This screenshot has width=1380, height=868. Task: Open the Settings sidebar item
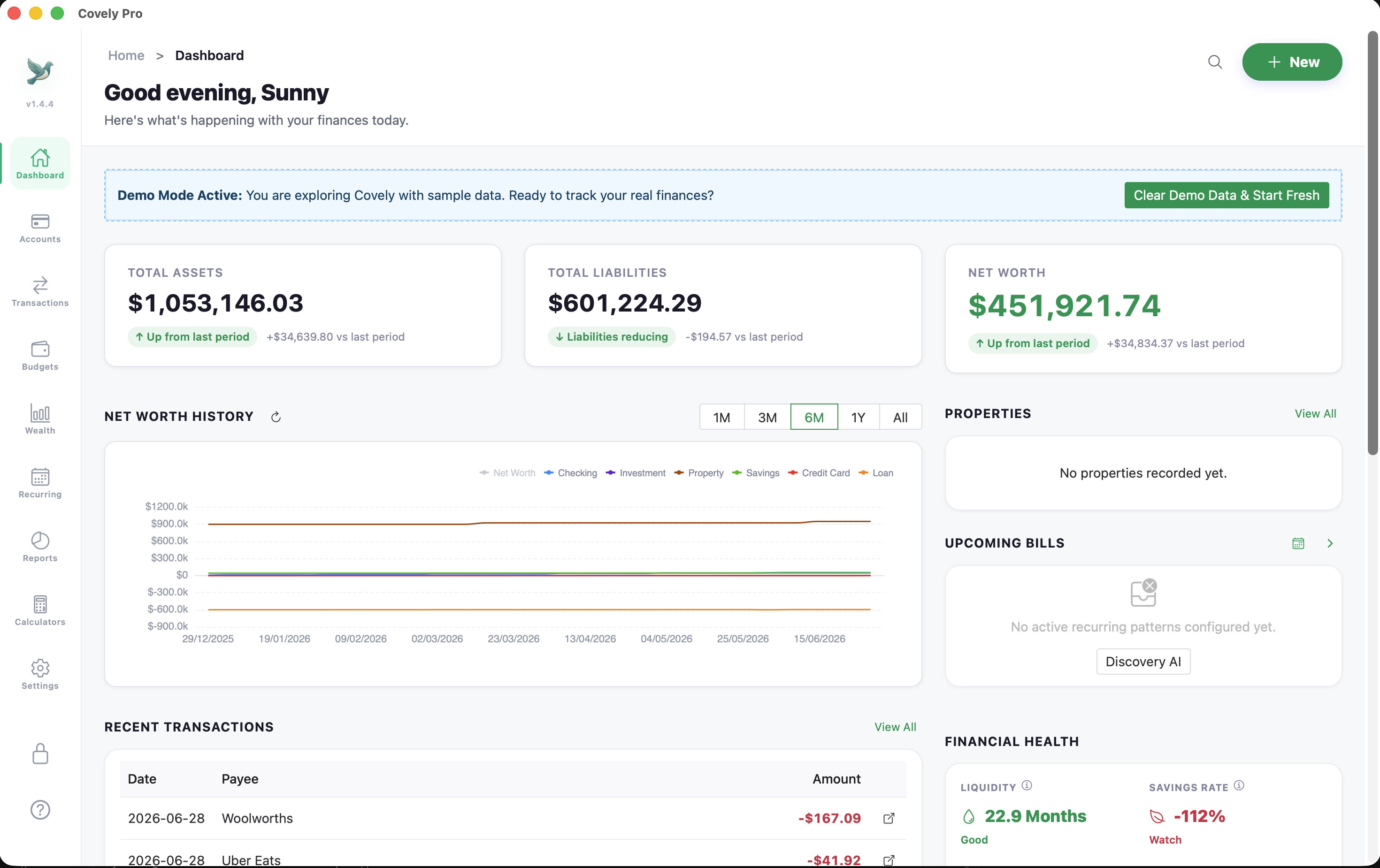point(40,674)
